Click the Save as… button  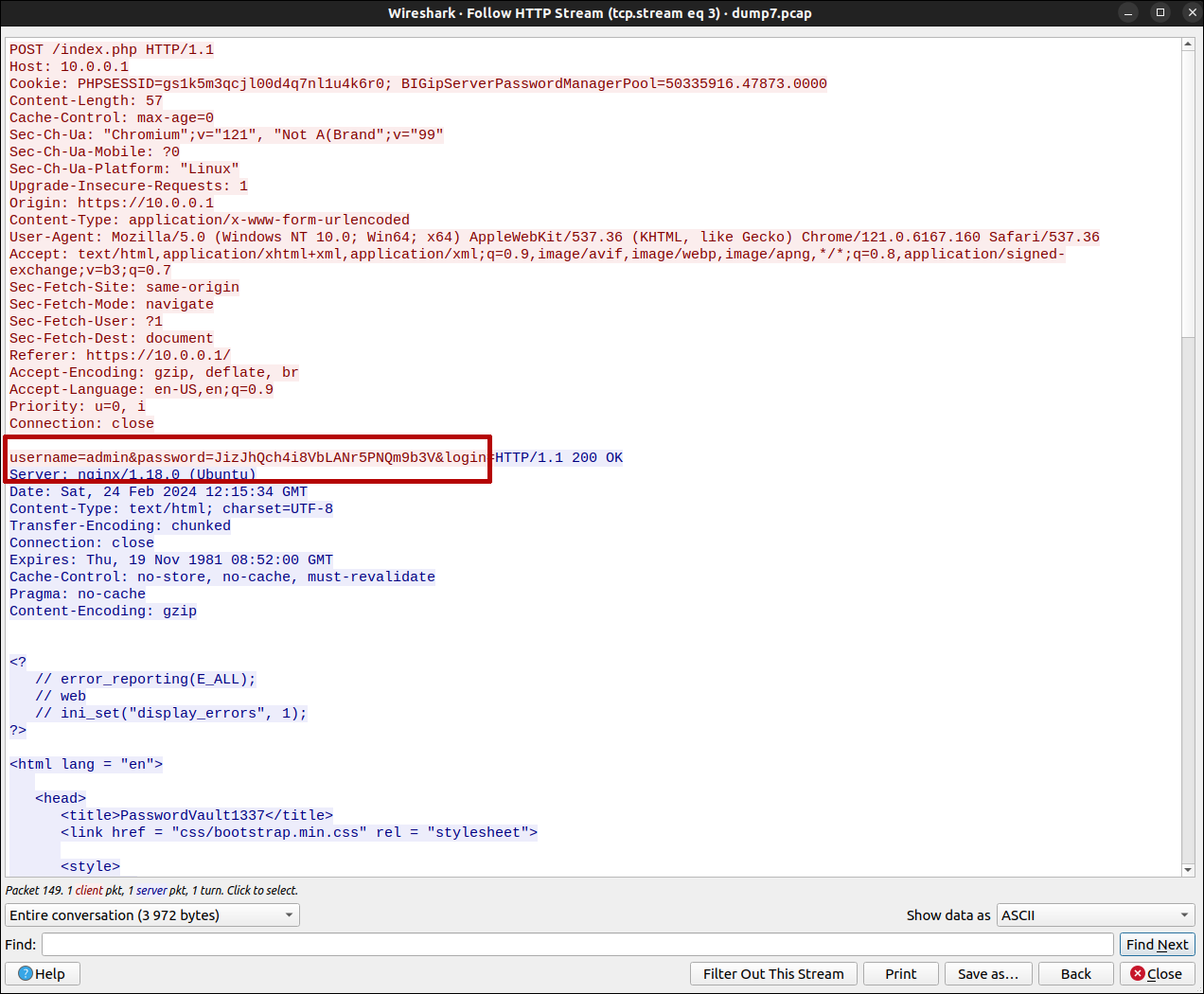coord(987,973)
